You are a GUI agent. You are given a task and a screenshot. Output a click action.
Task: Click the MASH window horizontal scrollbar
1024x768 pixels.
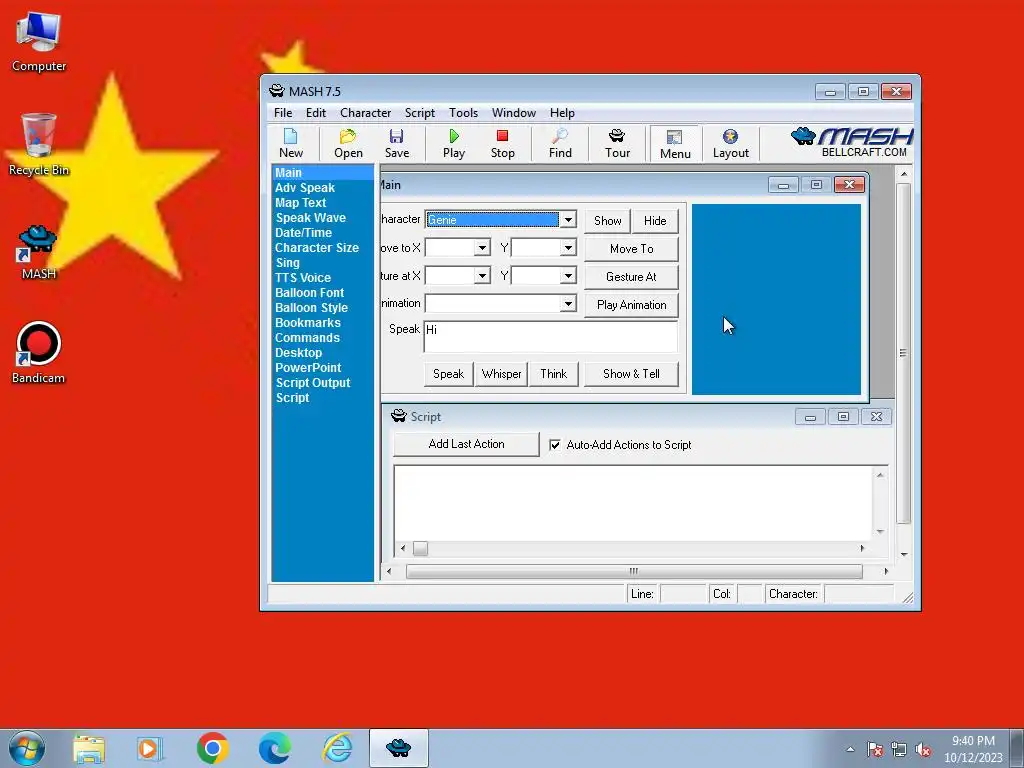pyautogui.click(x=633, y=571)
